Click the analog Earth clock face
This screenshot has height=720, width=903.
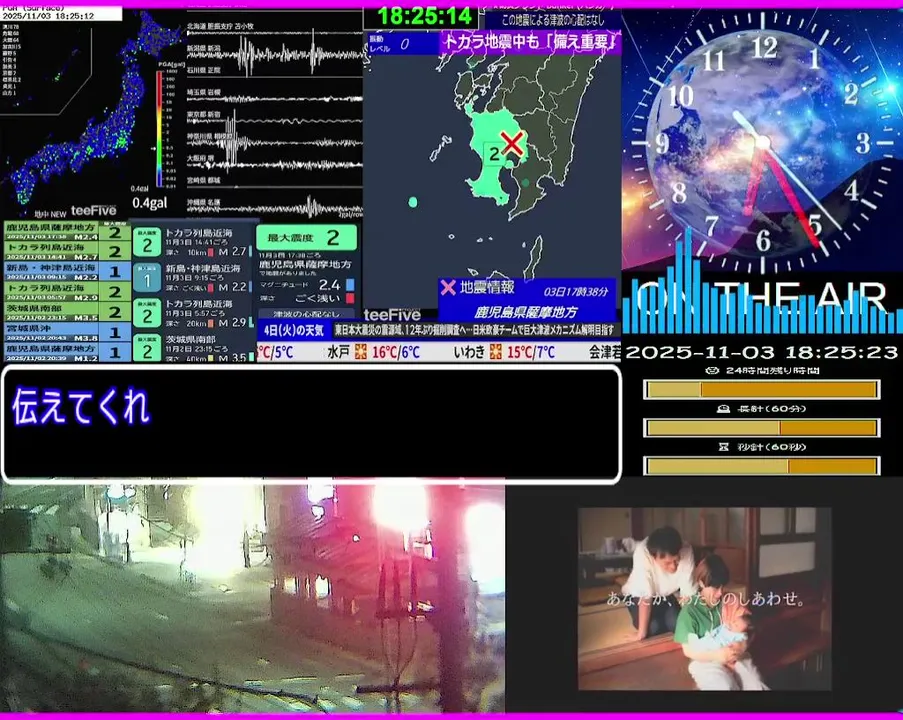tap(762, 141)
